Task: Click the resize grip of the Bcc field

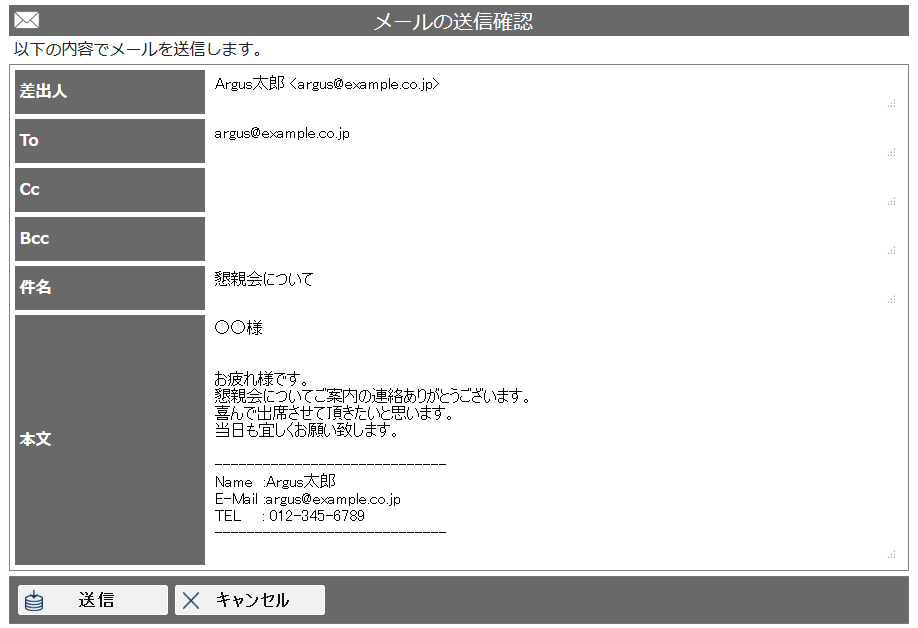Action: pos(893,248)
